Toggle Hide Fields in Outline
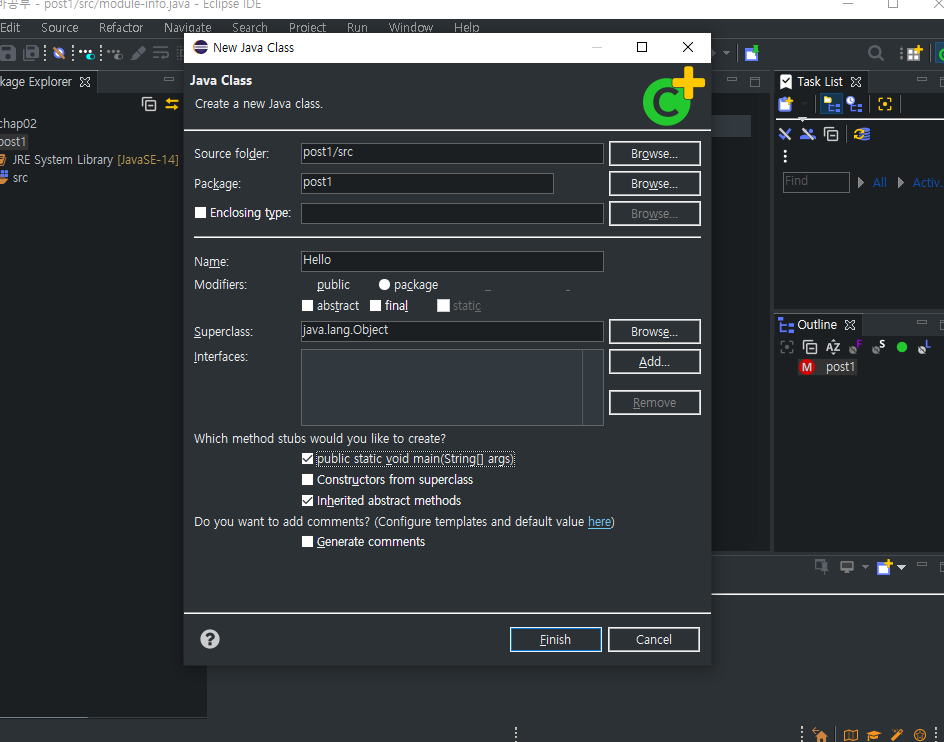944x742 pixels. tap(856, 347)
